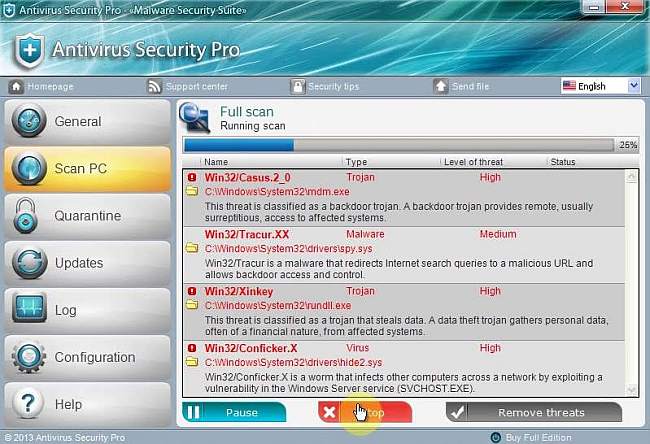The height and width of the screenshot is (444, 650).
Task: Click folder icon next to rundll.exe path
Action: tap(192, 305)
